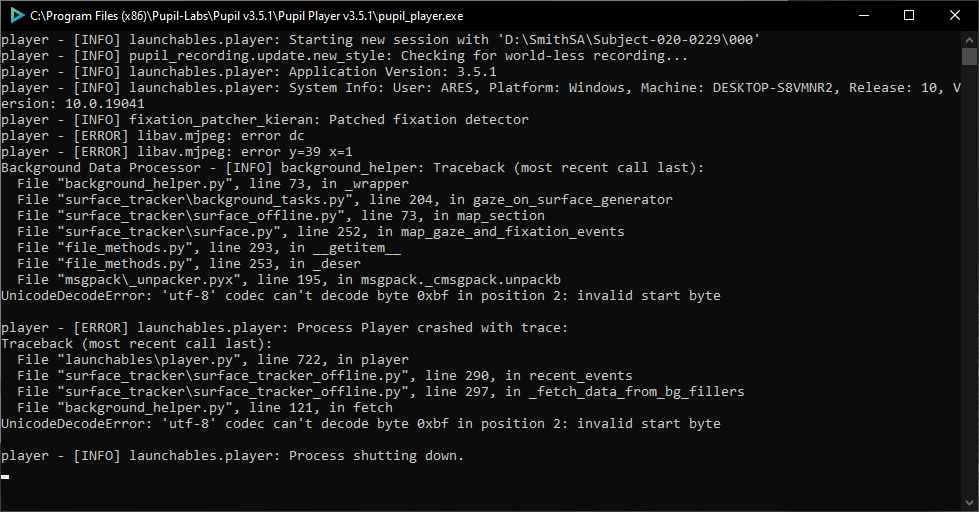979x512 pixels.
Task: Click the 'Patched fixation detector' log line
Action: (x=265, y=119)
